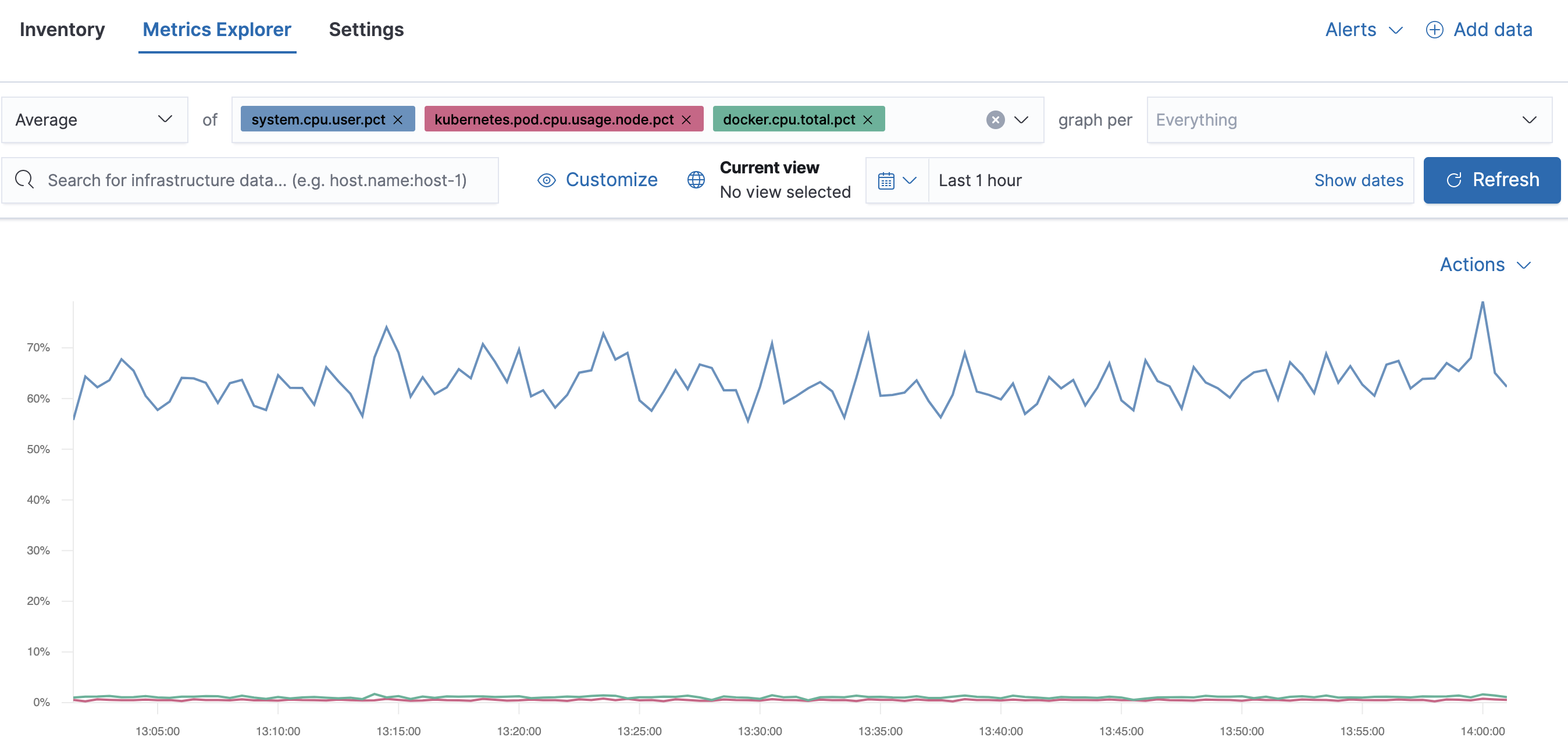The height and width of the screenshot is (755, 1568).
Task: Expand the metric selector dropdown
Action: click(1022, 119)
